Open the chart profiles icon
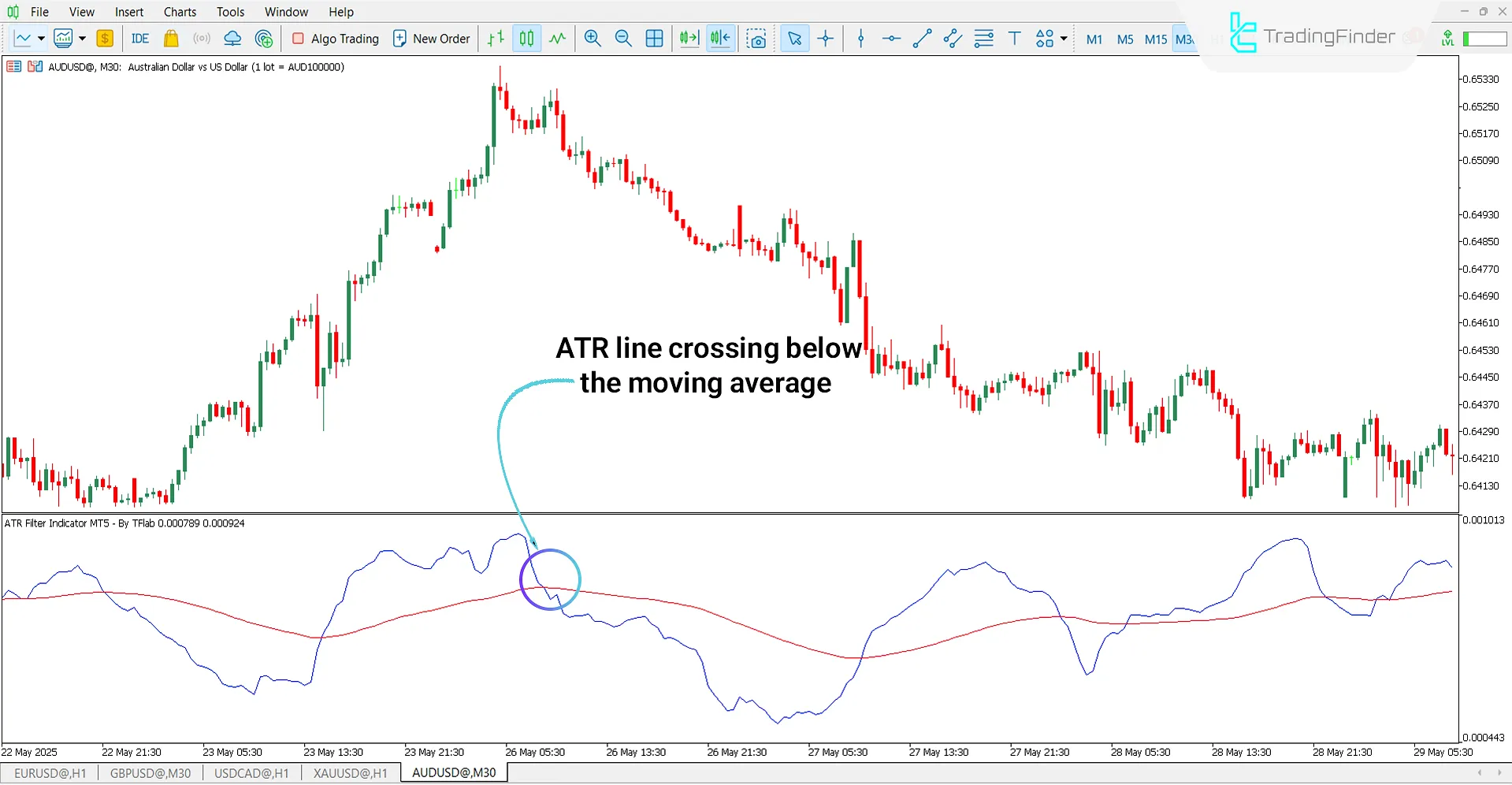 pos(63,39)
